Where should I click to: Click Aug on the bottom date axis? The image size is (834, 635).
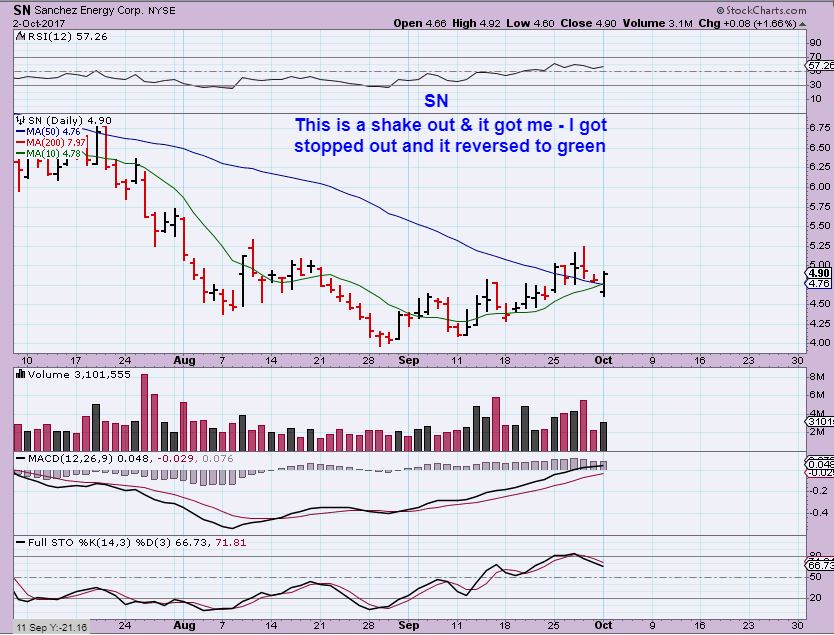[184, 625]
